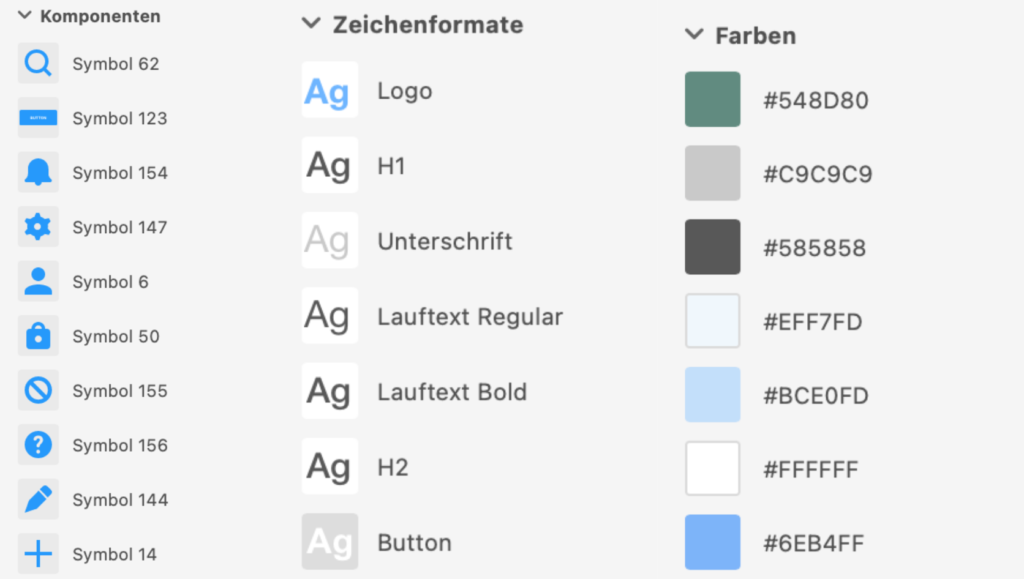The width and height of the screenshot is (1024, 579).
Task: Click the green #548D80 color swatch
Action: (712, 99)
